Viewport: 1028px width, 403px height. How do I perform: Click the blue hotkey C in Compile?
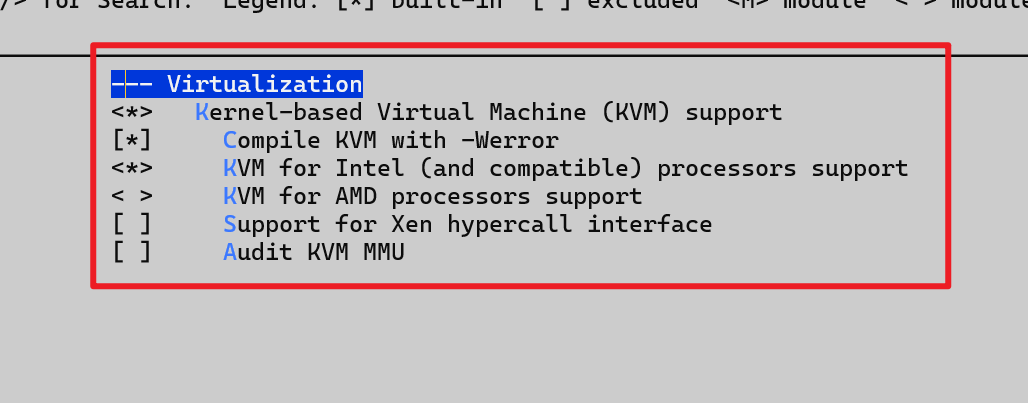click(230, 140)
